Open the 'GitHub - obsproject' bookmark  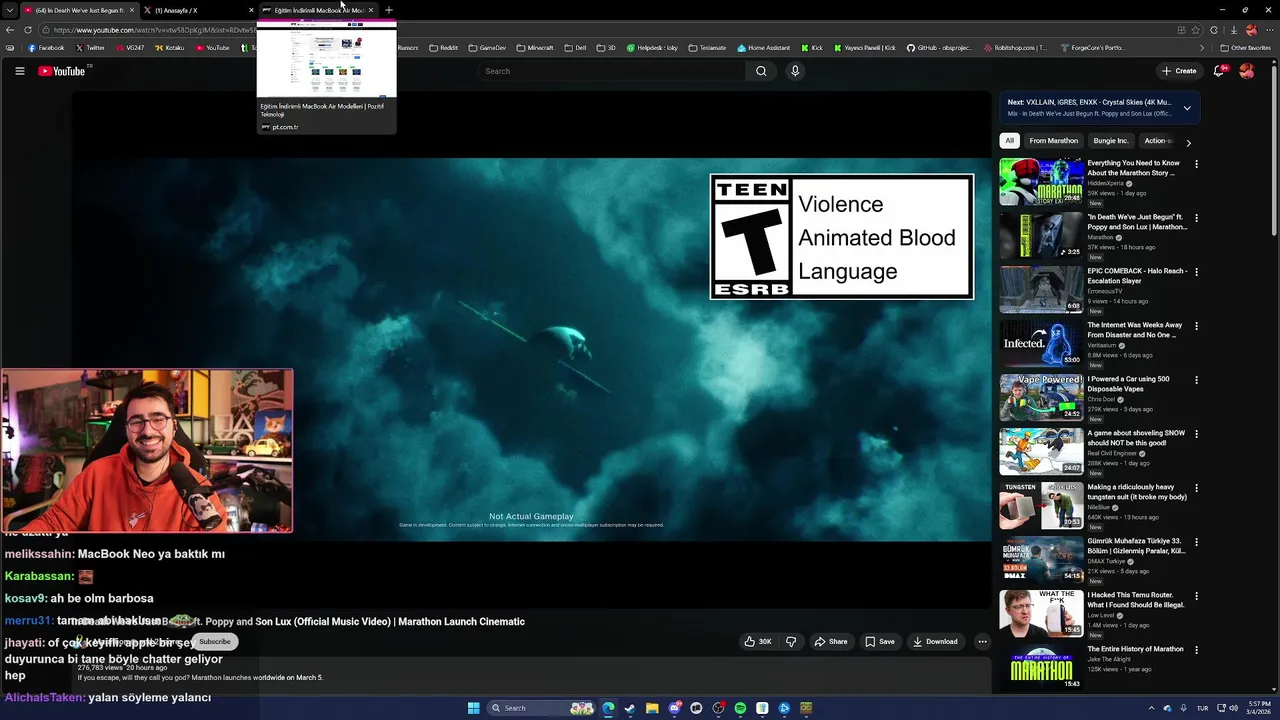click(x=942, y=48)
